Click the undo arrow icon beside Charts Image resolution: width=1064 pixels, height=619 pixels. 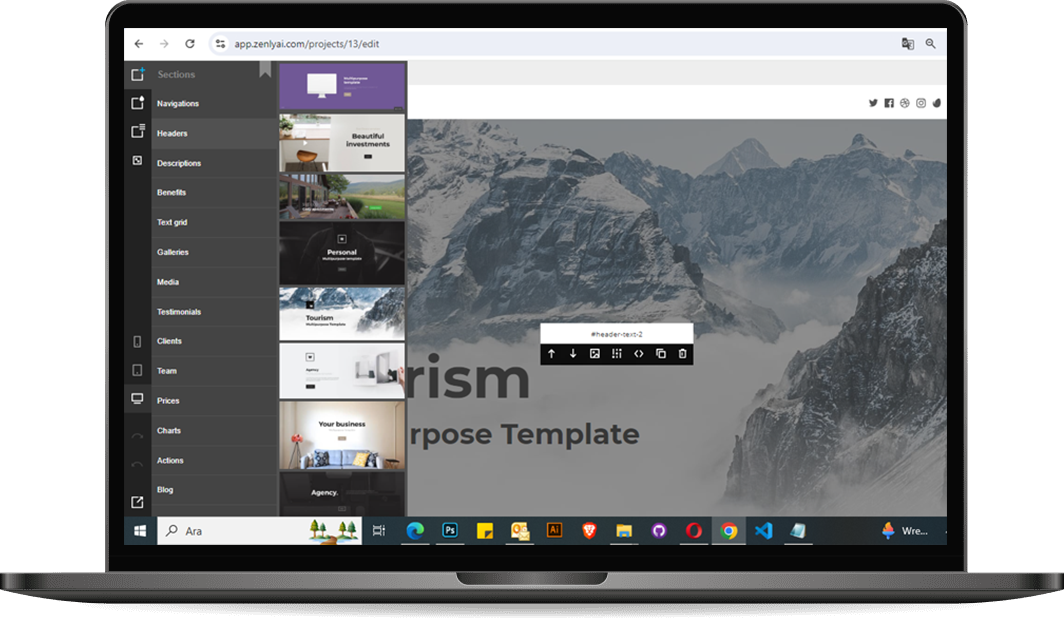point(137,436)
